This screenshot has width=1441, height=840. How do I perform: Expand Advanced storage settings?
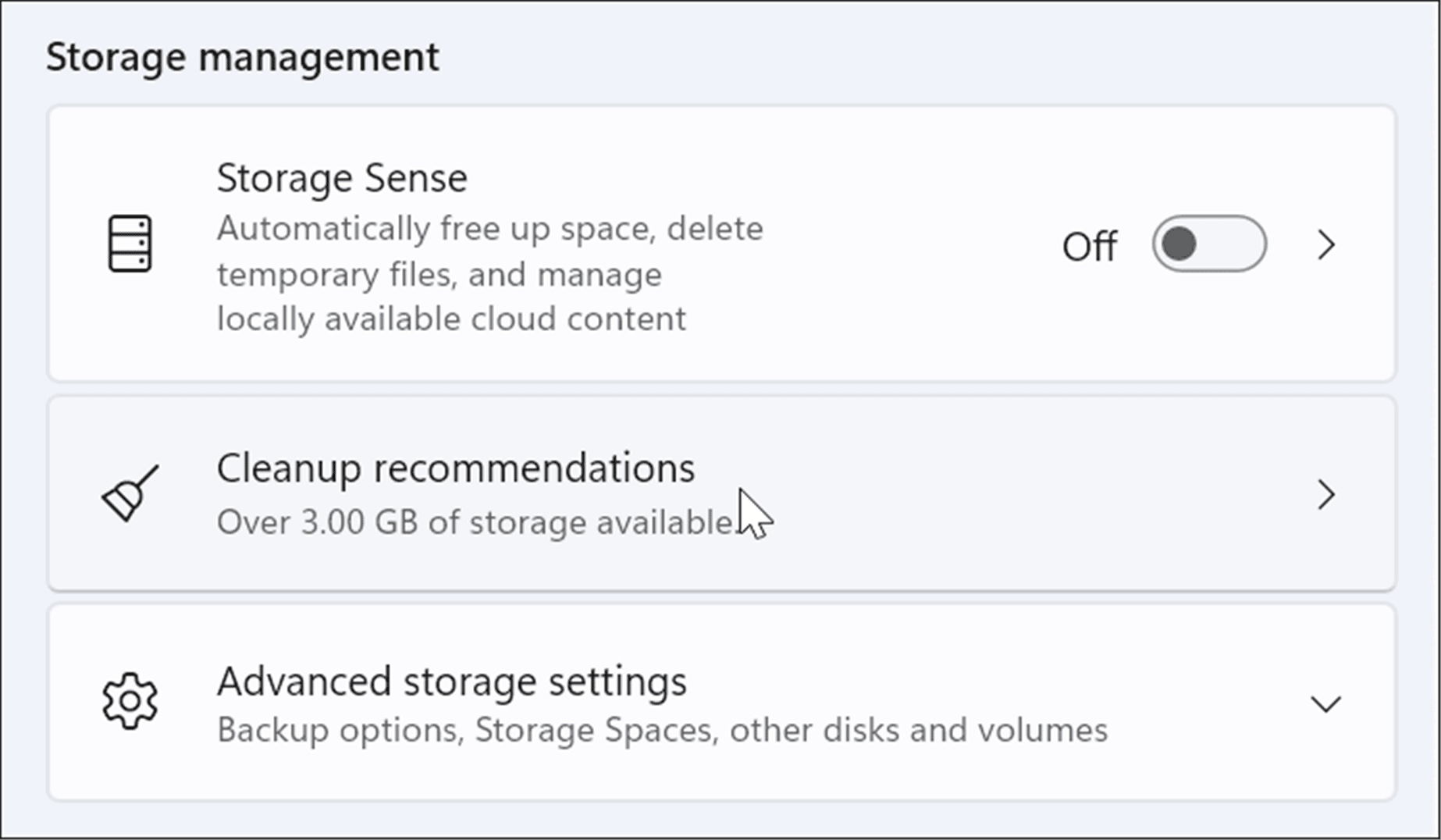tap(1326, 704)
